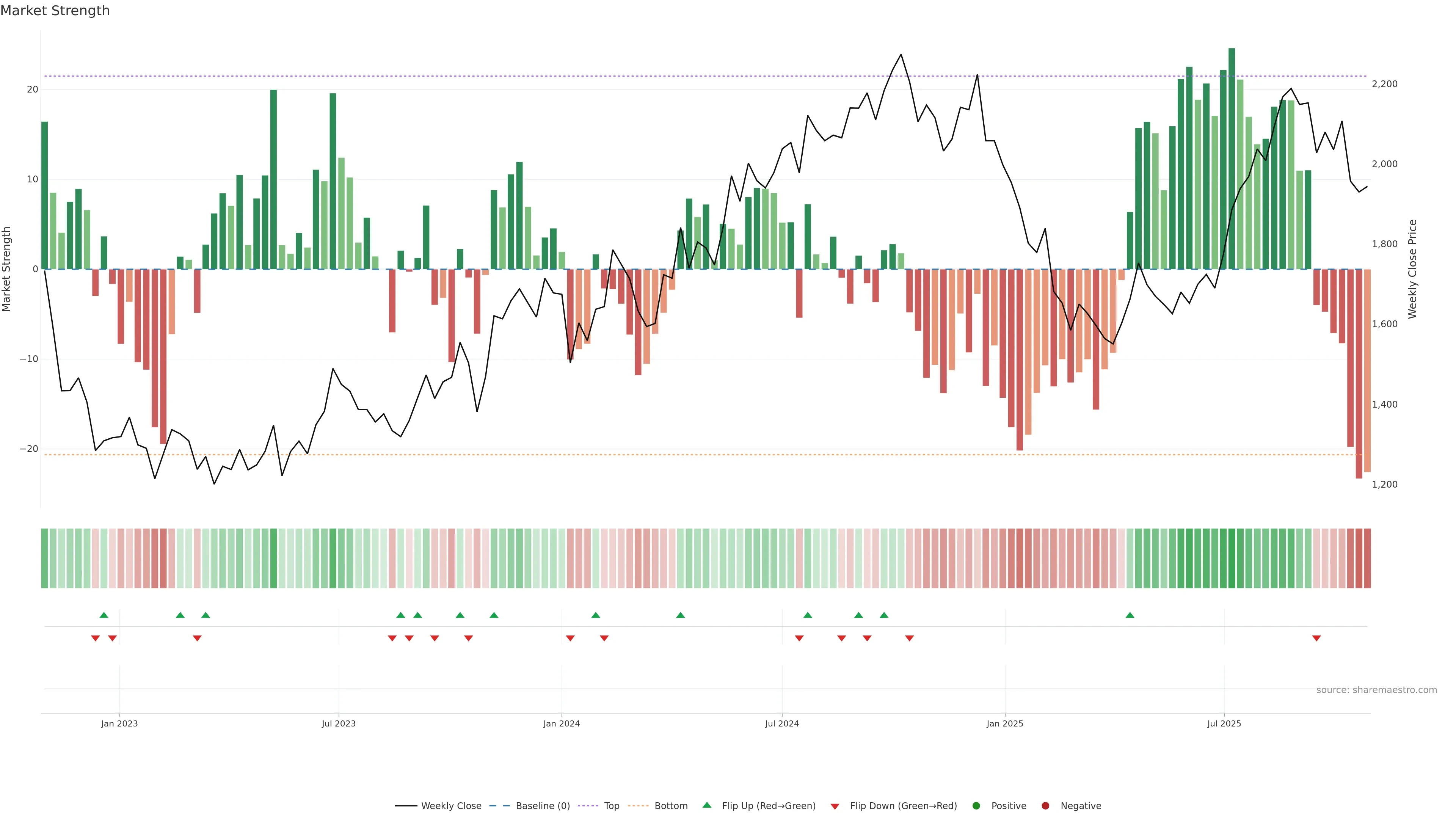
Task: Click the Market Strength chart title
Action: pyautogui.click(x=55, y=11)
